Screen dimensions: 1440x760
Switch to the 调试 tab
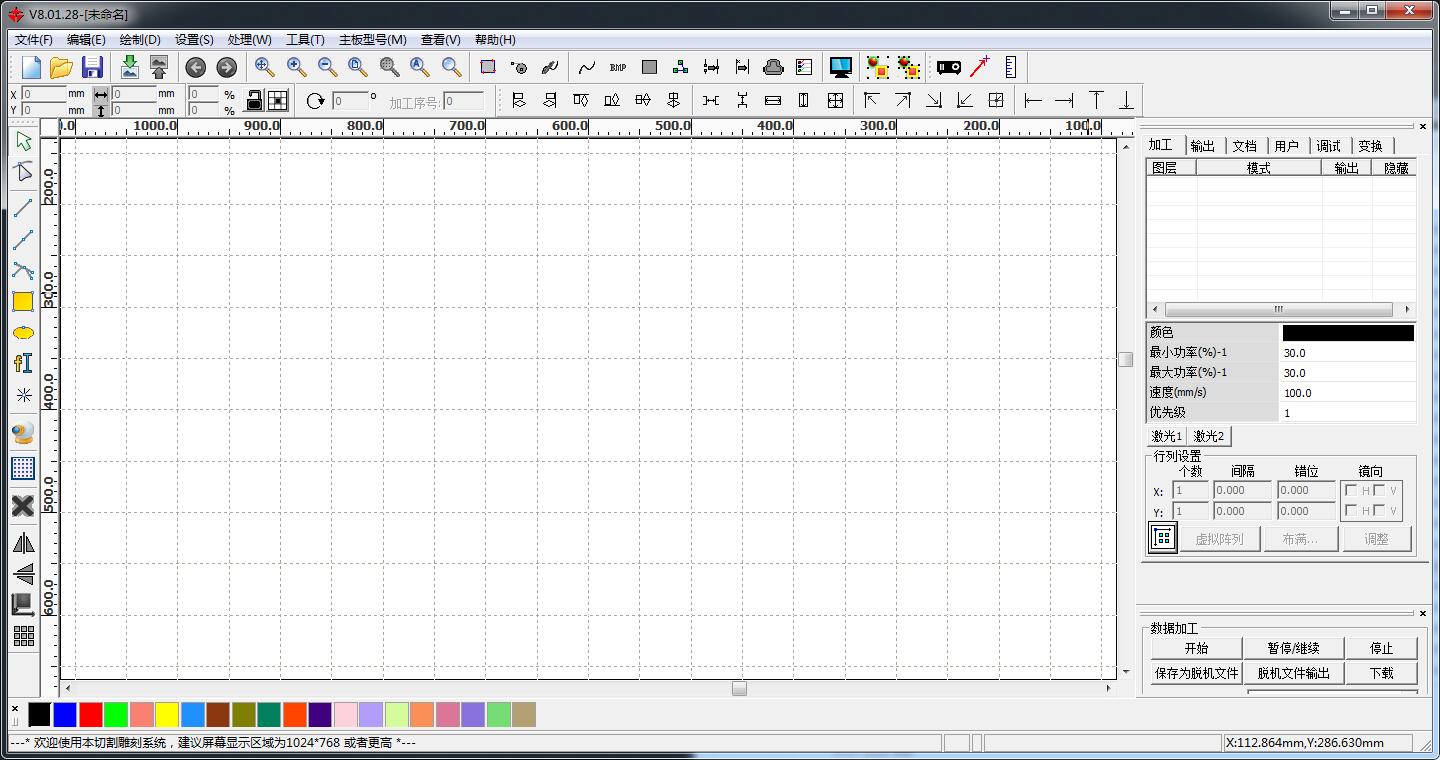tap(1329, 146)
